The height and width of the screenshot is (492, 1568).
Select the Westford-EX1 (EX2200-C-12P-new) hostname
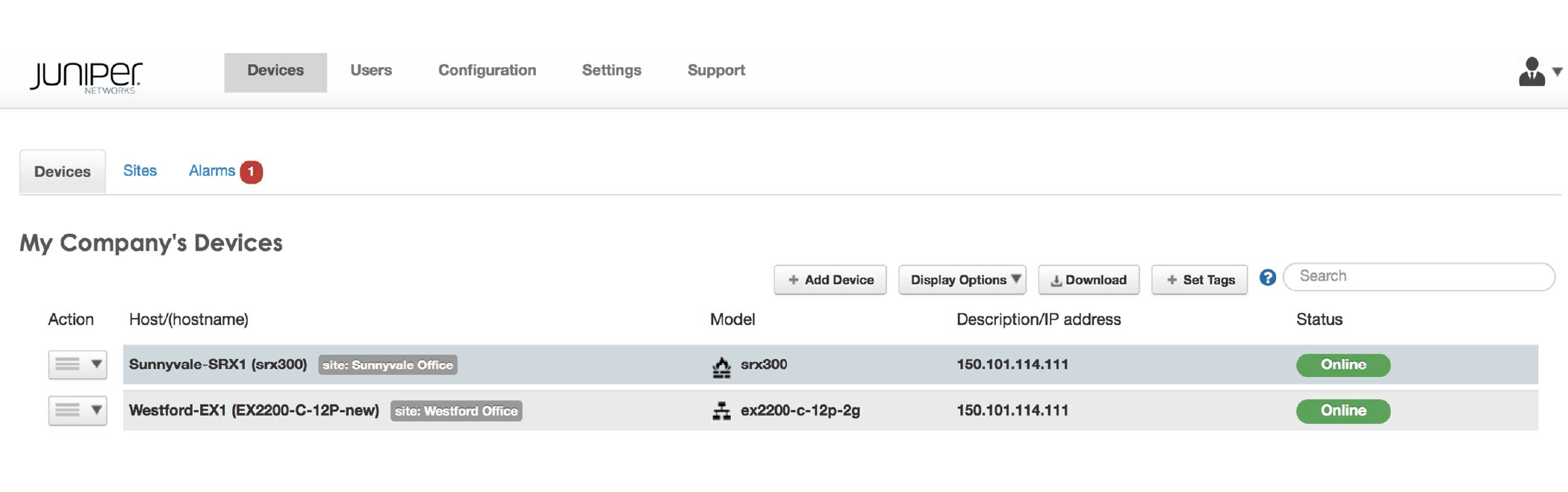click(x=254, y=411)
